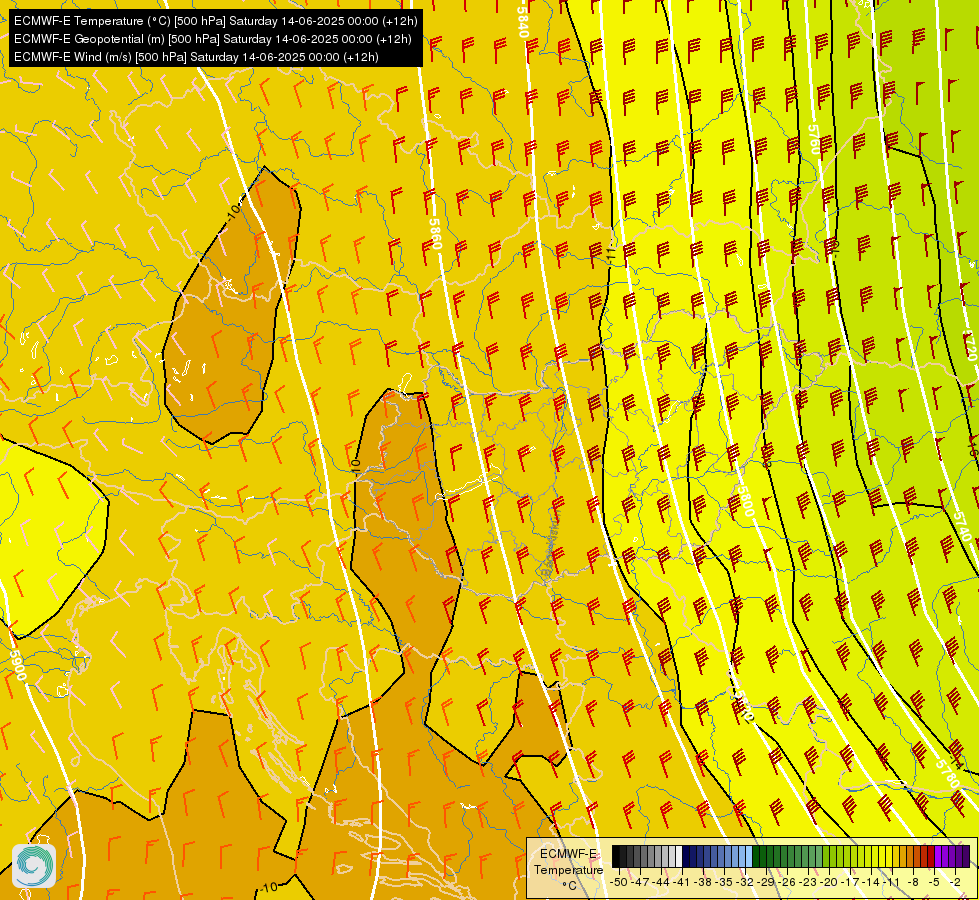This screenshot has height=900, width=979.
Task: Click the -44 value in the legend
Action: coord(661,882)
